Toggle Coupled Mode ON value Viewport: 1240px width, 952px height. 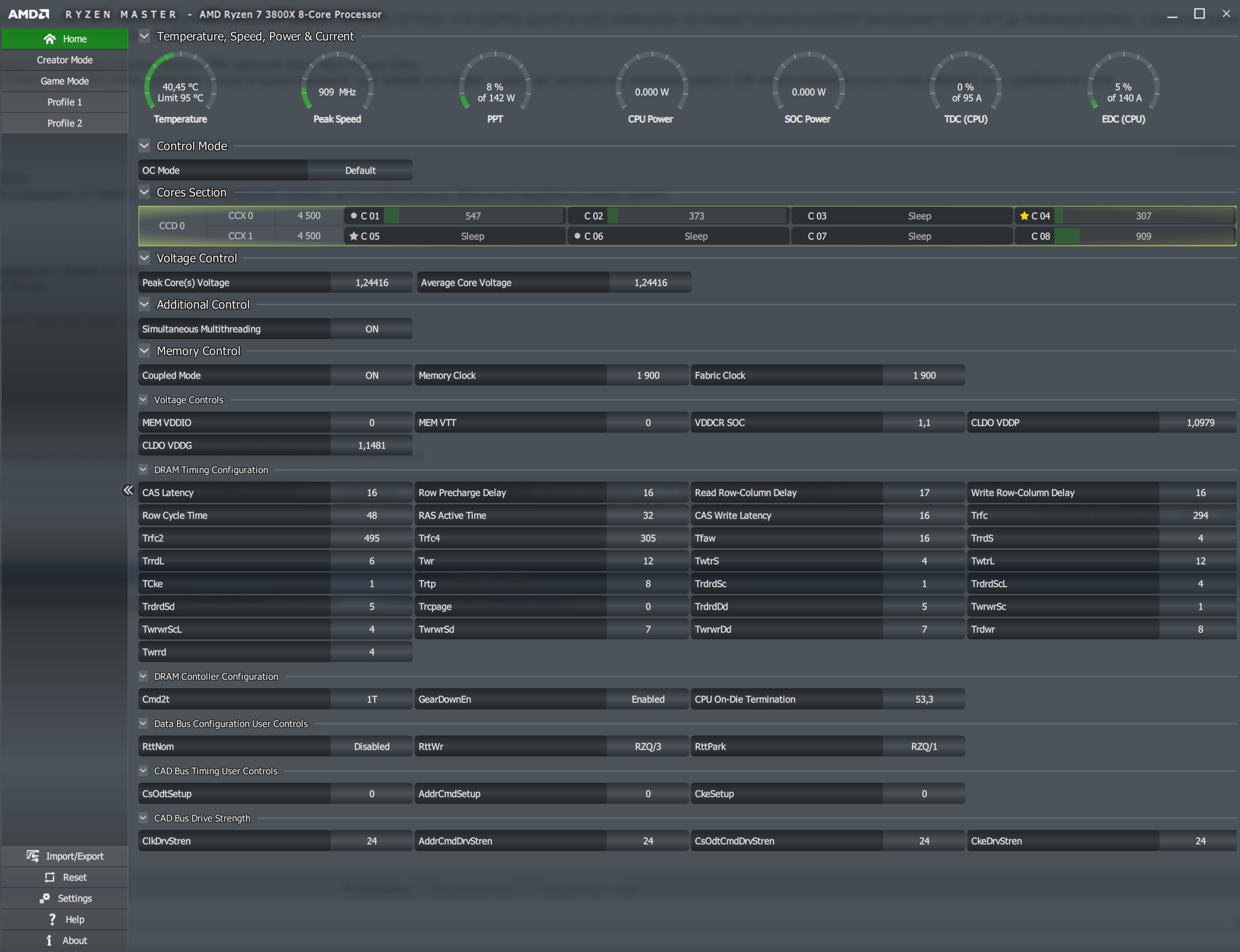(371, 376)
